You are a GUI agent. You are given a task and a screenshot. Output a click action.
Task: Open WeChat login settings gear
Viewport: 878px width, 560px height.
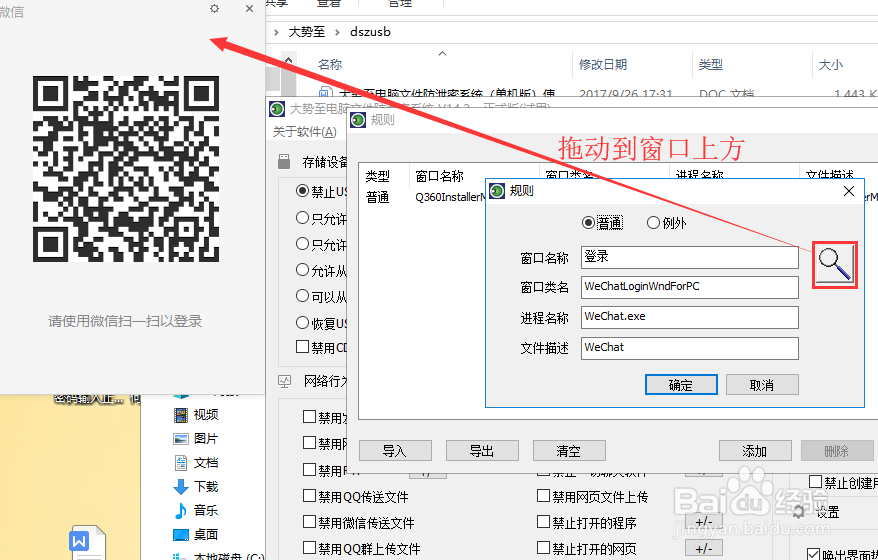pos(214,8)
